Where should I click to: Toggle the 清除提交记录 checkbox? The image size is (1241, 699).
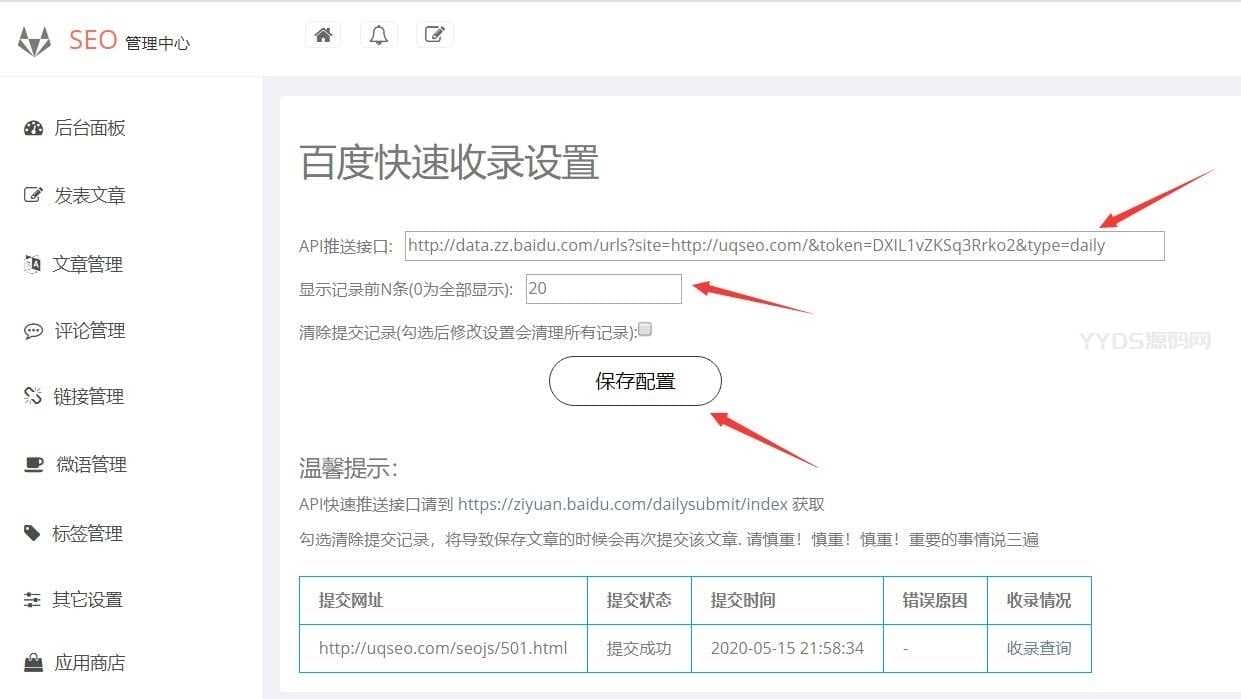tap(645, 329)
